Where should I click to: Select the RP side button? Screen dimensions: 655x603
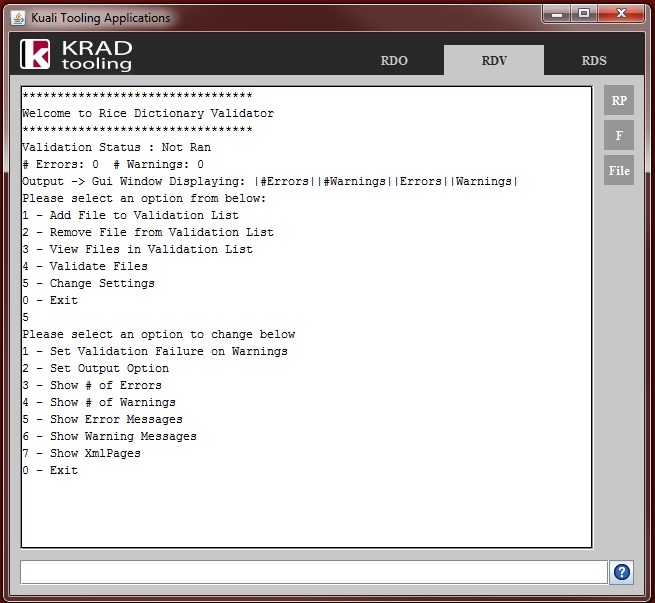[619, 100]
